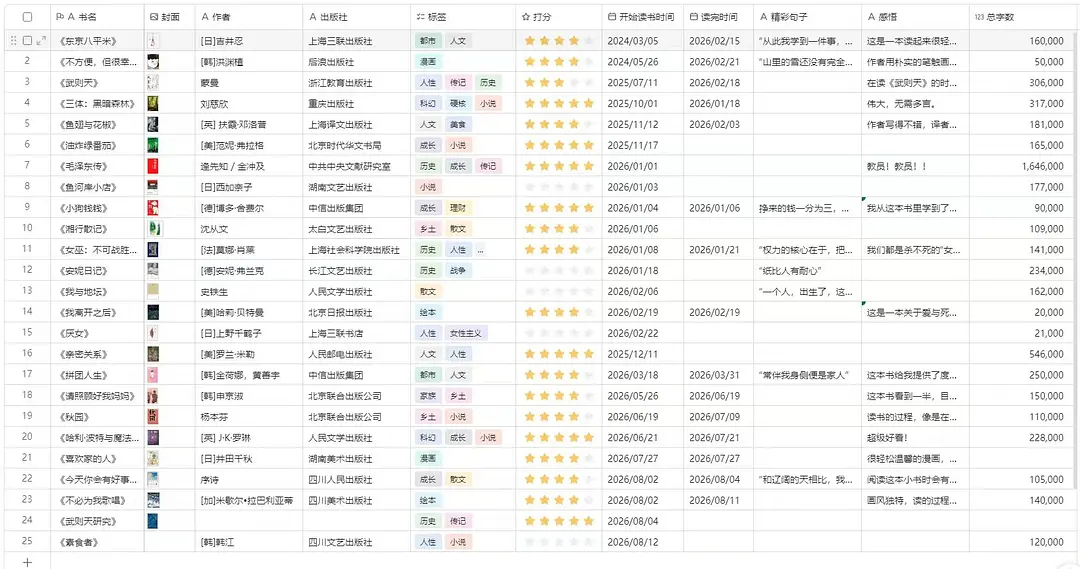Open the cover thumbnail of 《小狗钱钱》
Viewport: 1080px width, 569px height.
point(153,208)
